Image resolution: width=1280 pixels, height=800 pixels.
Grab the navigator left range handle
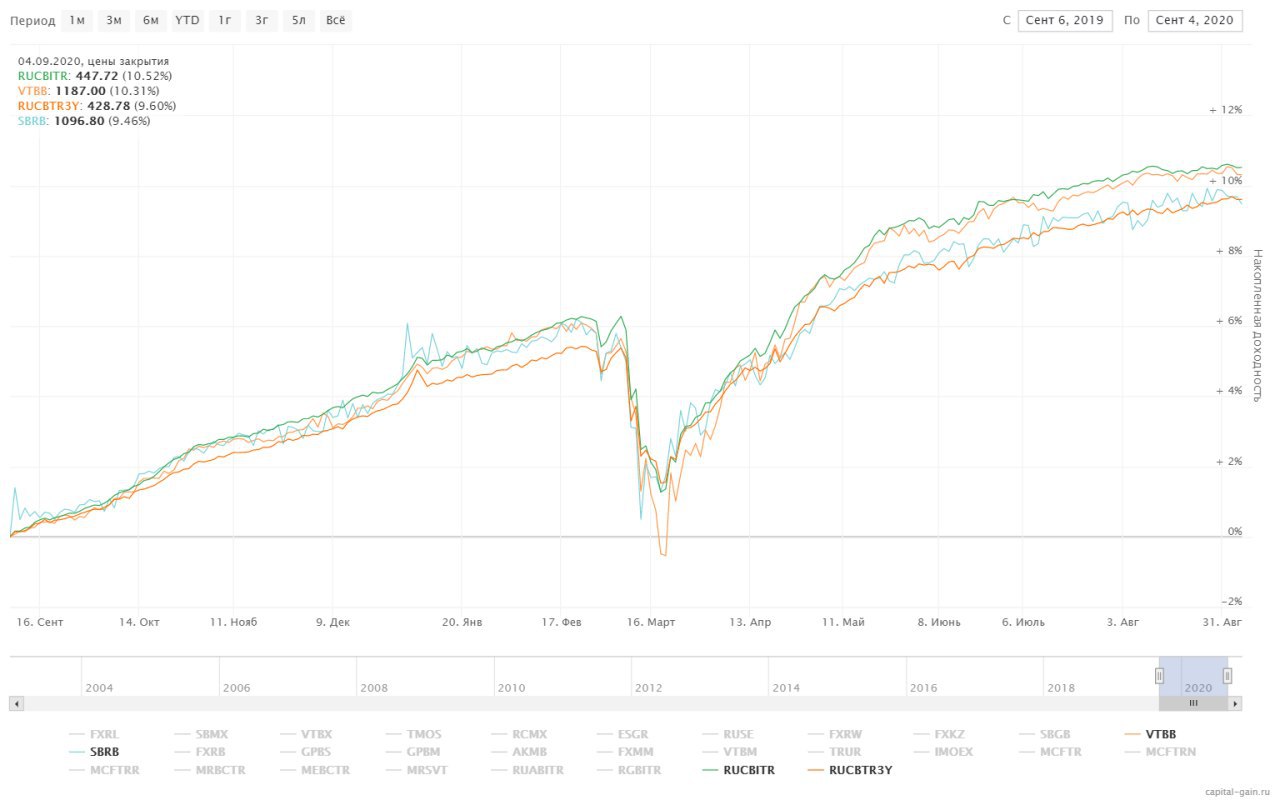pyautogui.click(x=1160, y=676)
